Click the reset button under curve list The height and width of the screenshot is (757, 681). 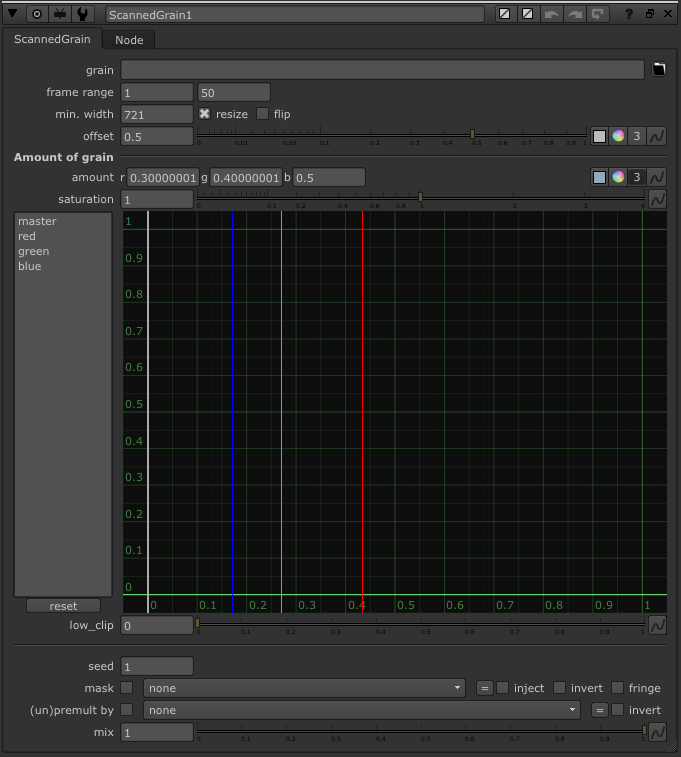coord(63,606)
